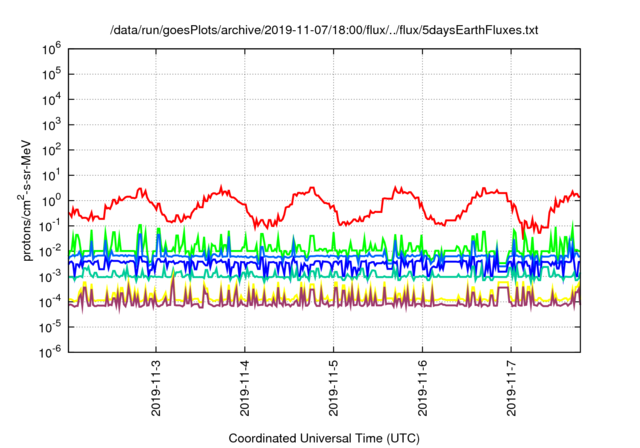
Task: Click the 2019-11-7 date label
Action: tap(511, 388)
